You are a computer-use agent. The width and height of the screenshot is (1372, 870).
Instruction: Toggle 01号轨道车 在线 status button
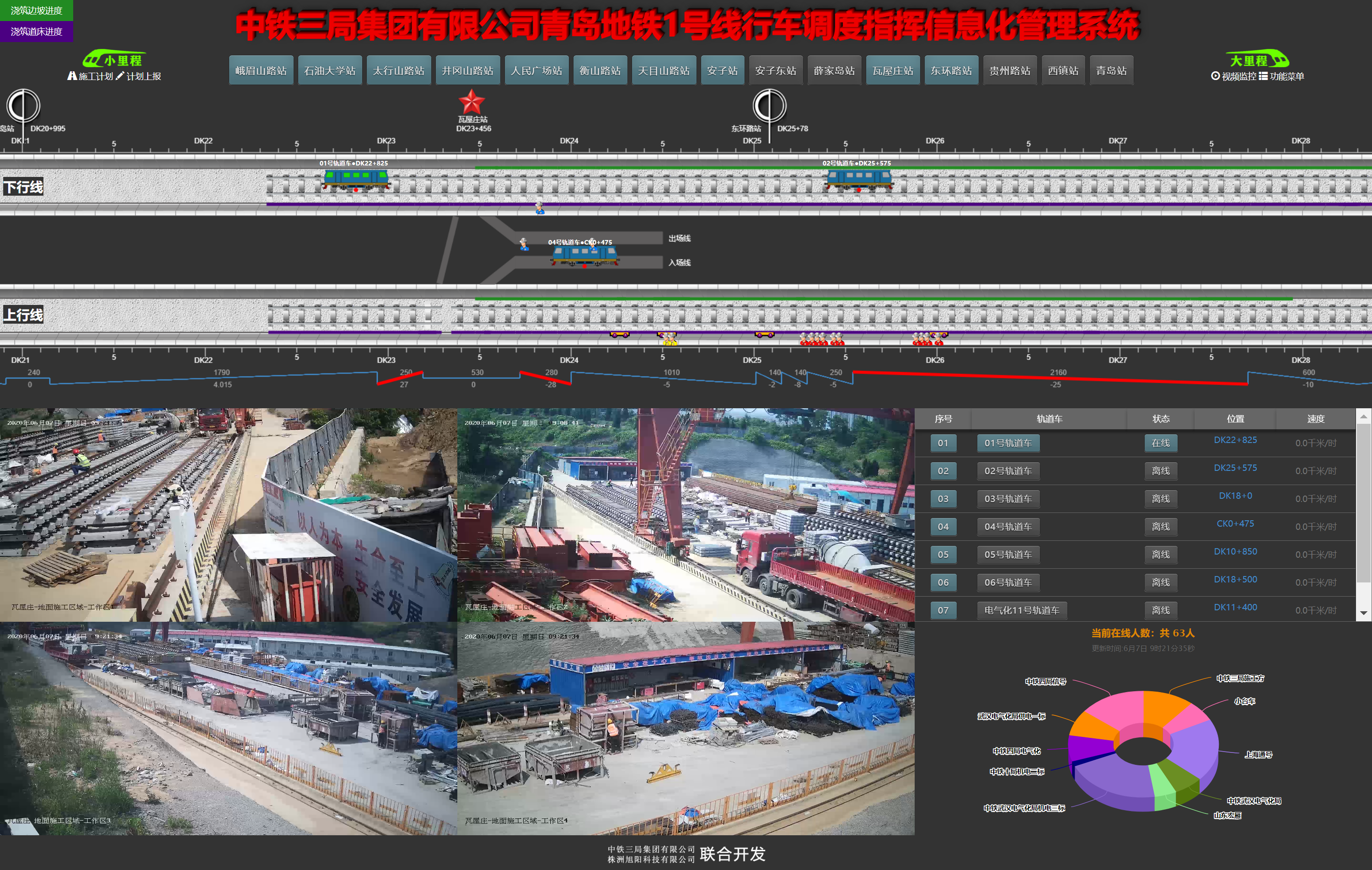click(x=1160, y=443)
